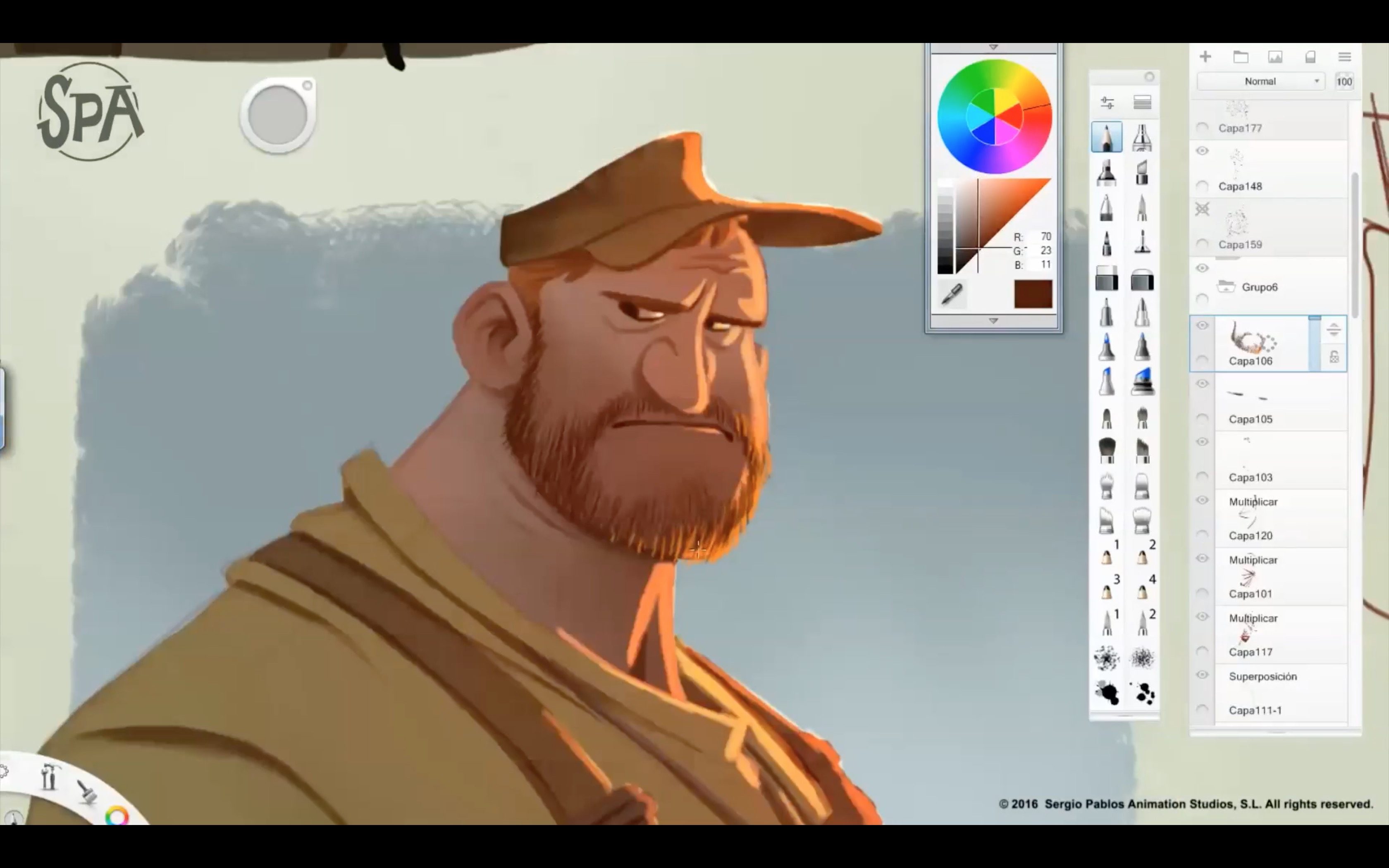Hide the Capa148 layer
The height and width of the screenshot is (868, 1389).
click(x=1203, y=151)
